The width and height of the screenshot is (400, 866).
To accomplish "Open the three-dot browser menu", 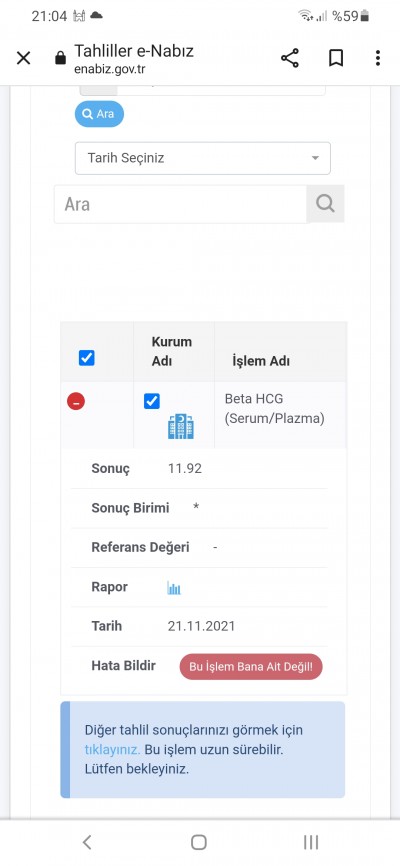I will (378, 58).
